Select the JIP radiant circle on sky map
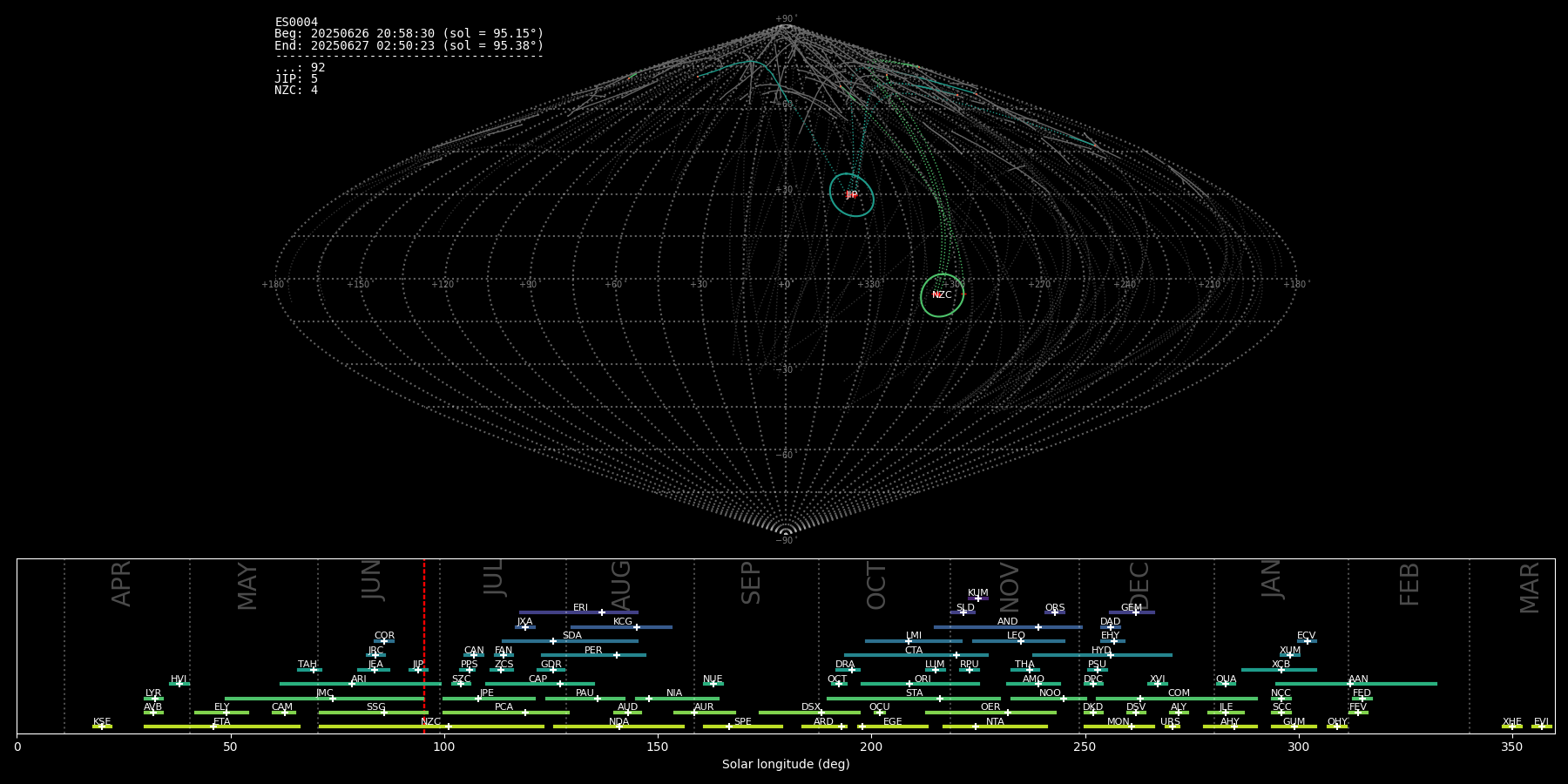1568x784 pixels. [x=851, y=195]
